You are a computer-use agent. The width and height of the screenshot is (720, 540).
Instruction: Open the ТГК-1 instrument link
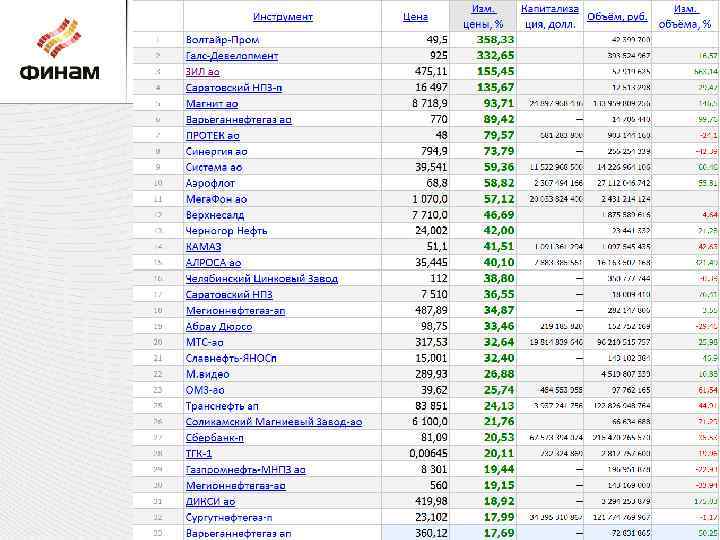point(199,454)
